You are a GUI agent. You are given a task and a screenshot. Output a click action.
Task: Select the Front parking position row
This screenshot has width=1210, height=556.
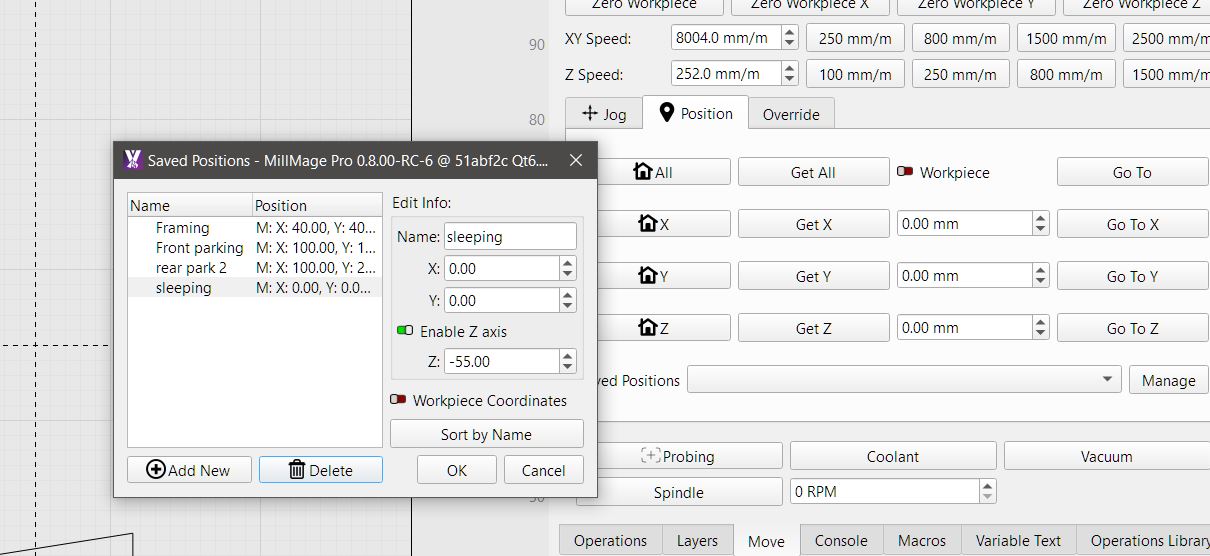(199, 248)
